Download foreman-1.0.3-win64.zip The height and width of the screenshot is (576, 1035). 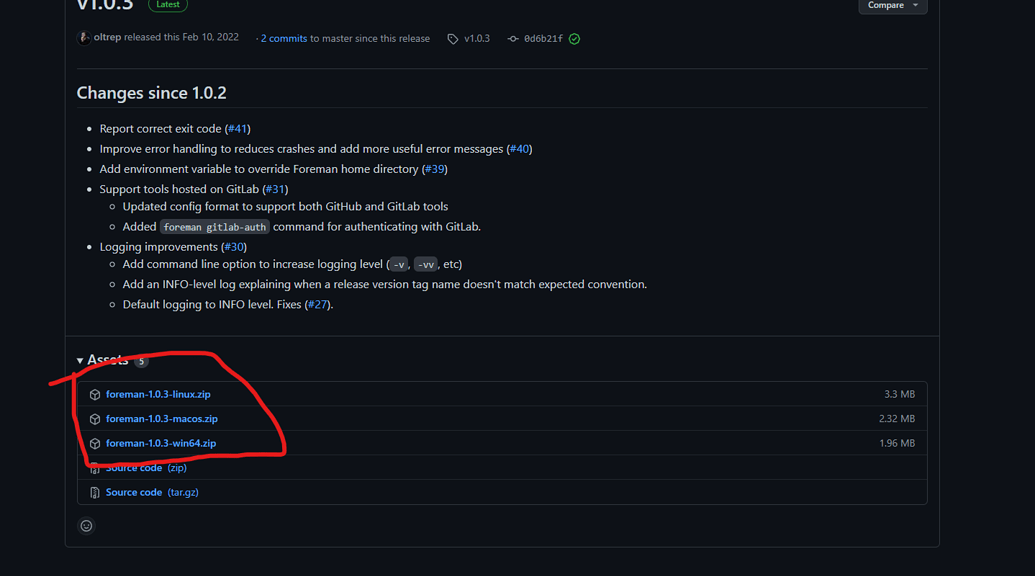[161, 443]
